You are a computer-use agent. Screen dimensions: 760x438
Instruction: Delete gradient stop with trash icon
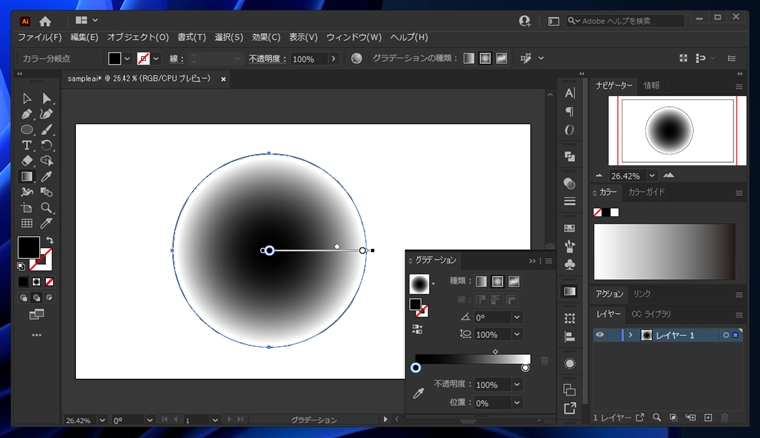(x=544, y=360)
